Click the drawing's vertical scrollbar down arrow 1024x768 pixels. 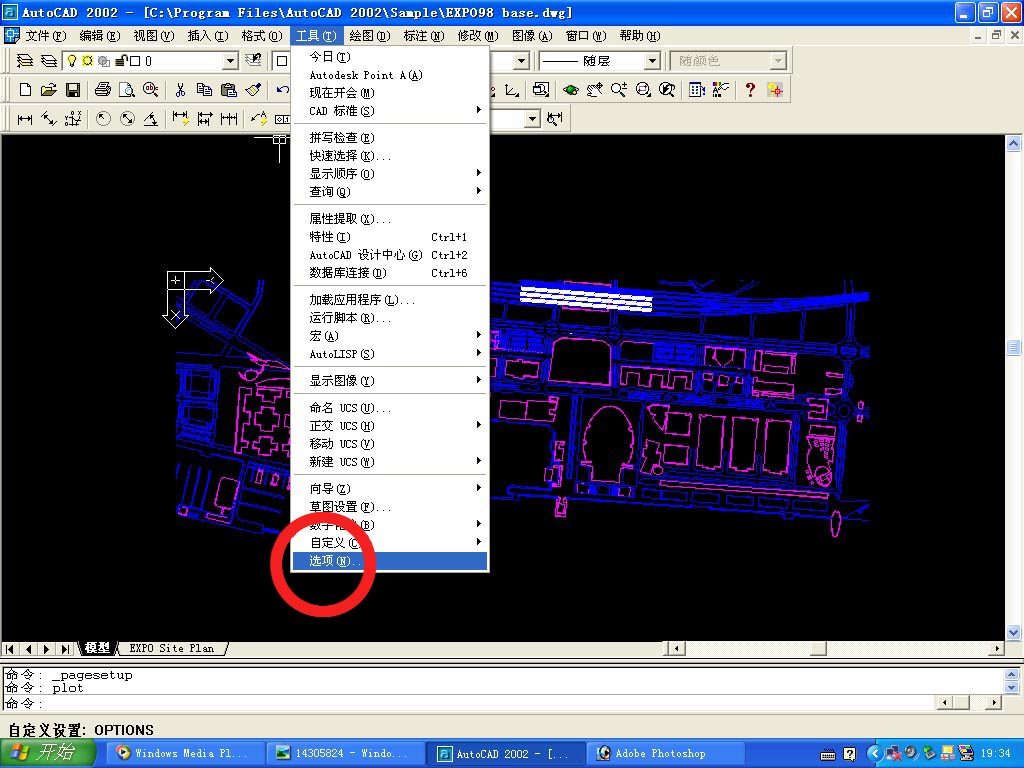click(1014, 632)
